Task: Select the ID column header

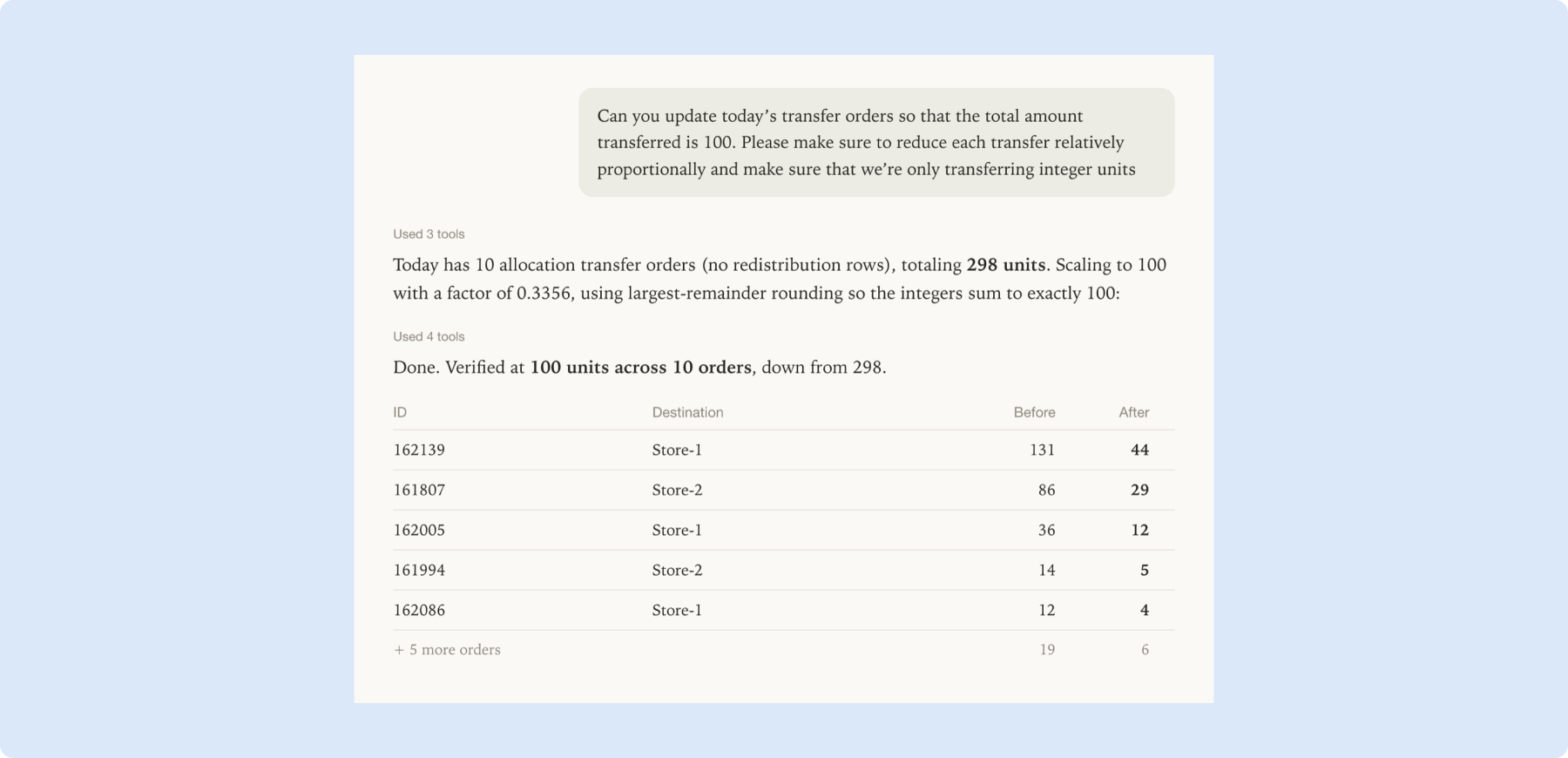Action: click(x=400, y=412)
